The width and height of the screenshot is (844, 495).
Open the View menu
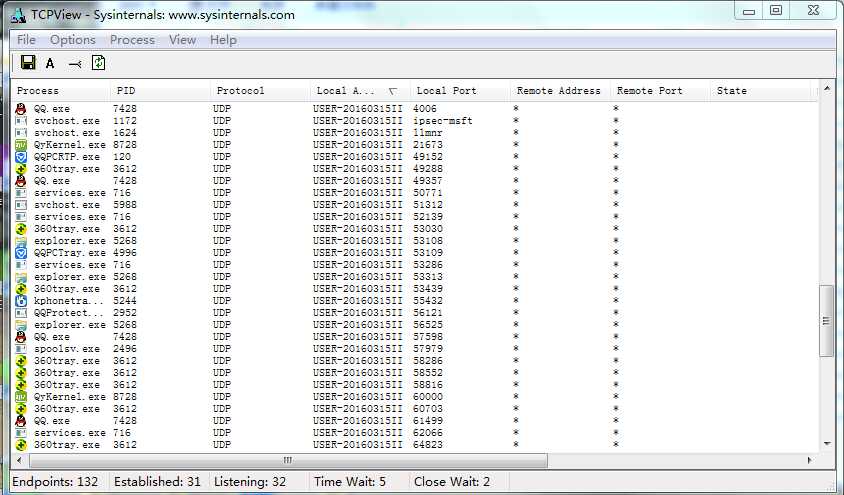pos(182,40)
